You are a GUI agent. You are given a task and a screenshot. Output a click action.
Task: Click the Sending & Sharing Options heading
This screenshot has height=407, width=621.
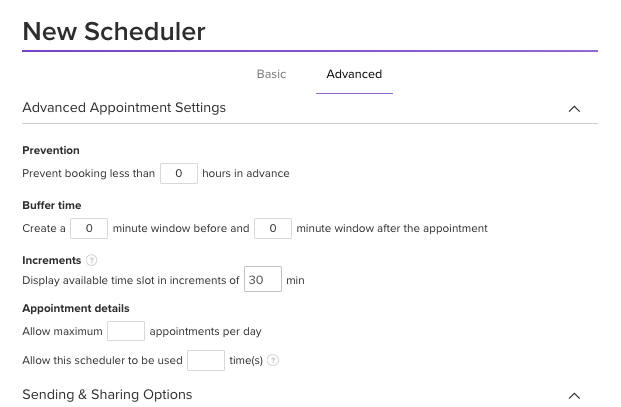click(x=107, y=394)
